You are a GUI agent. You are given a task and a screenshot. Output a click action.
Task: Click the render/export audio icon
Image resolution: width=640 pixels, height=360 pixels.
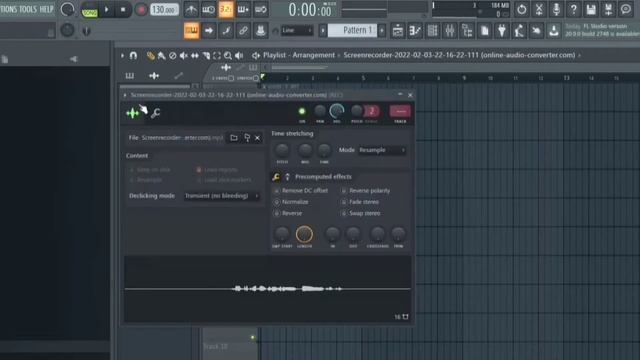[608, 9]
